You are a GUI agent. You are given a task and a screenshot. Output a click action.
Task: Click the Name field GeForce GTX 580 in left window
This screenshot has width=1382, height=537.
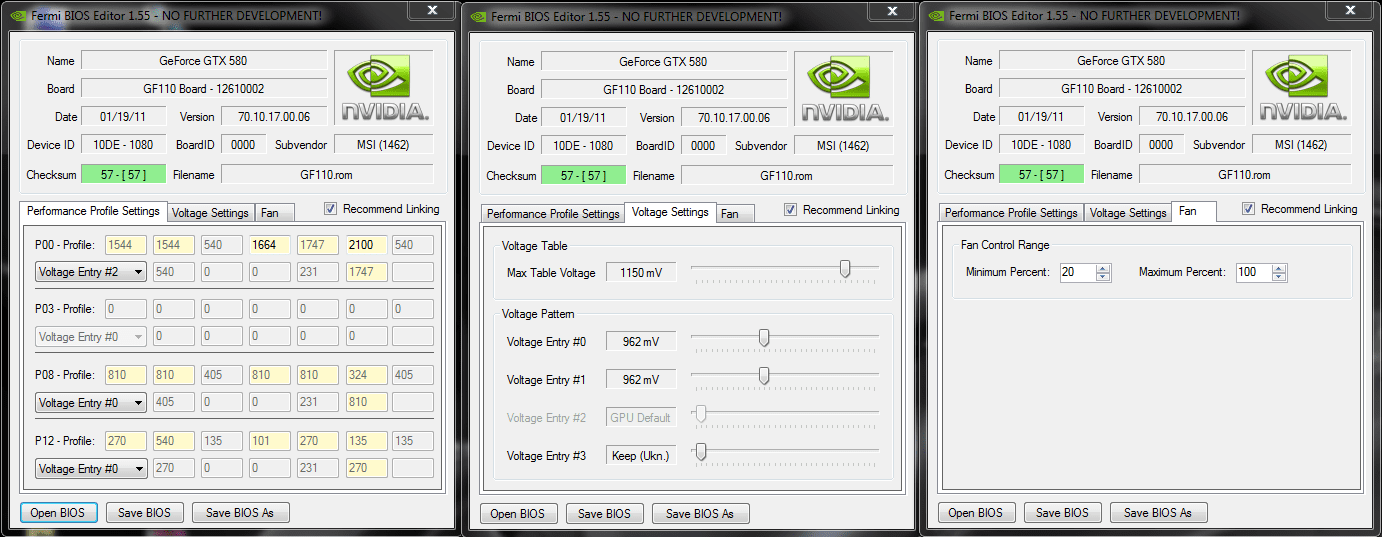pyautogui.click(x=204, y=61)
